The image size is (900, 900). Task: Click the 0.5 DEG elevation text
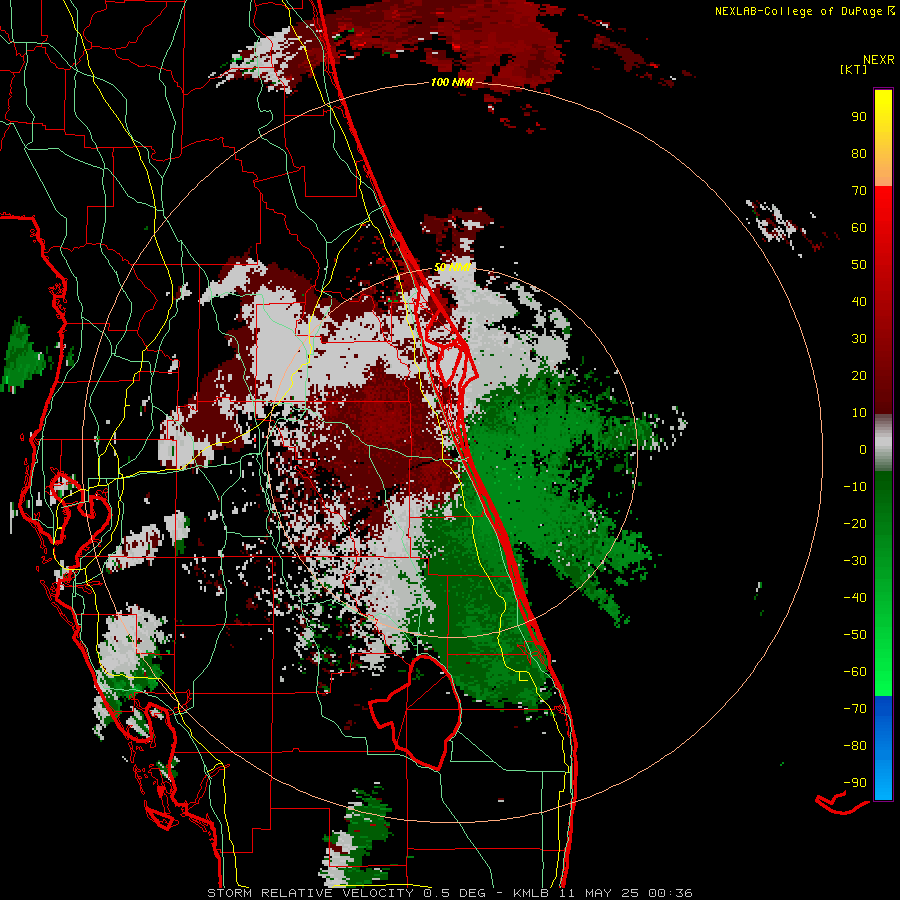pos(455,893)
